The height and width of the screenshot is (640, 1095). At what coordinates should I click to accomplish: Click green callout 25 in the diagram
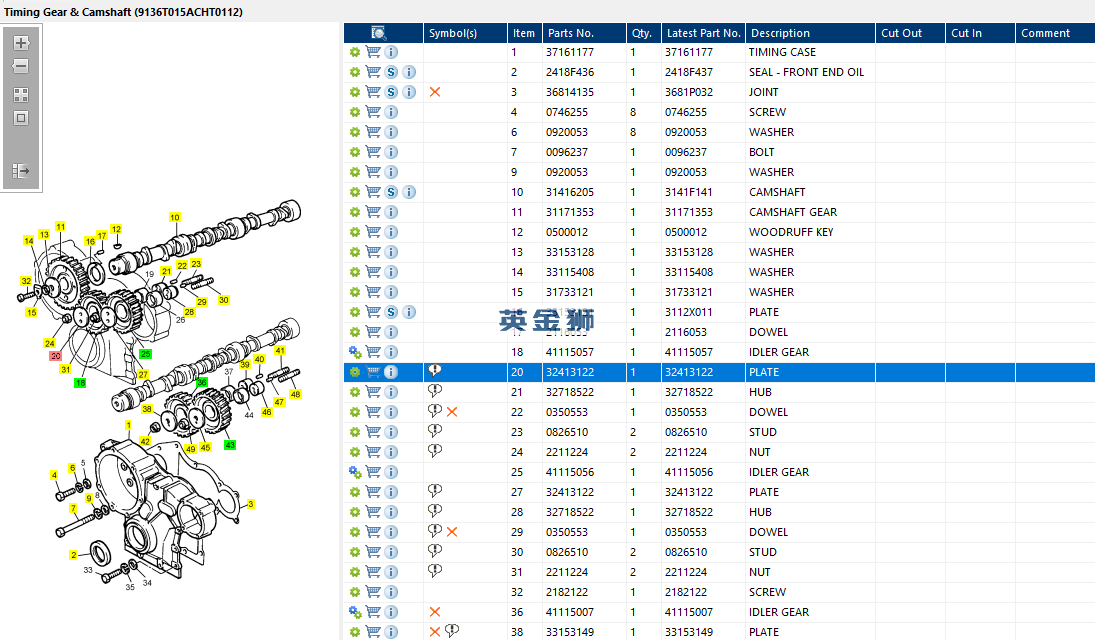click(145, 354)
